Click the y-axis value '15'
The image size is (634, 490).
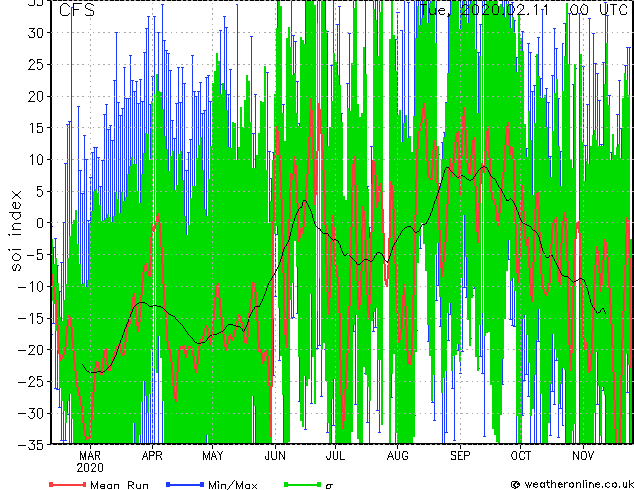[x=35, y=128]
